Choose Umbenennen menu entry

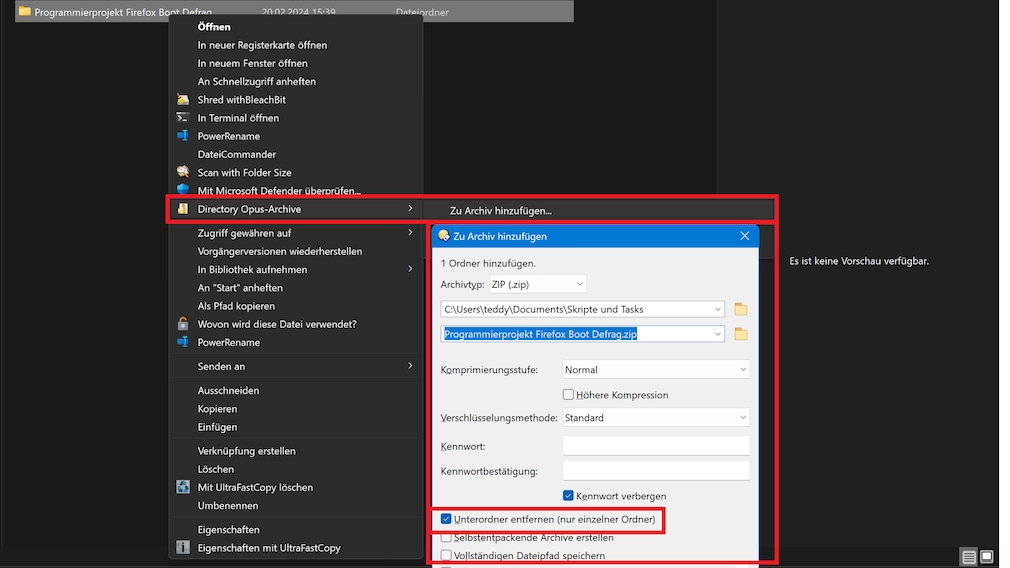click(227, 506)
